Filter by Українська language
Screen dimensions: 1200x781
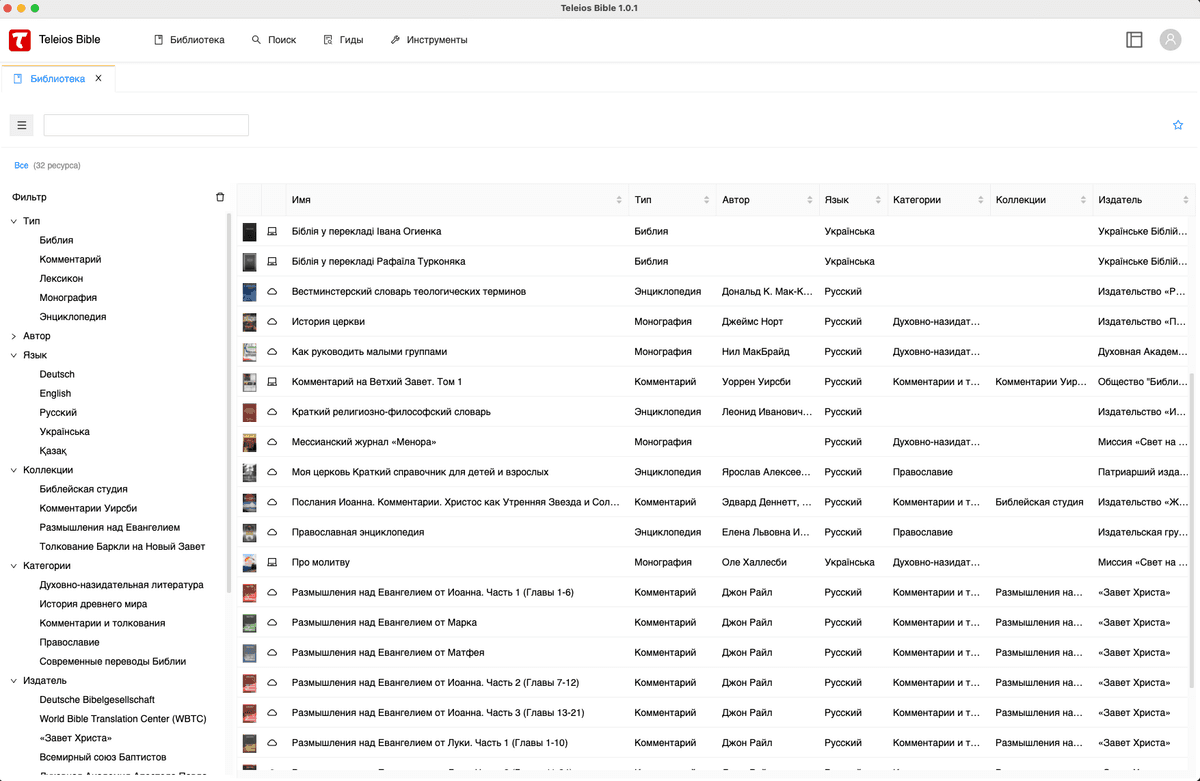click(x=64, y=432)
